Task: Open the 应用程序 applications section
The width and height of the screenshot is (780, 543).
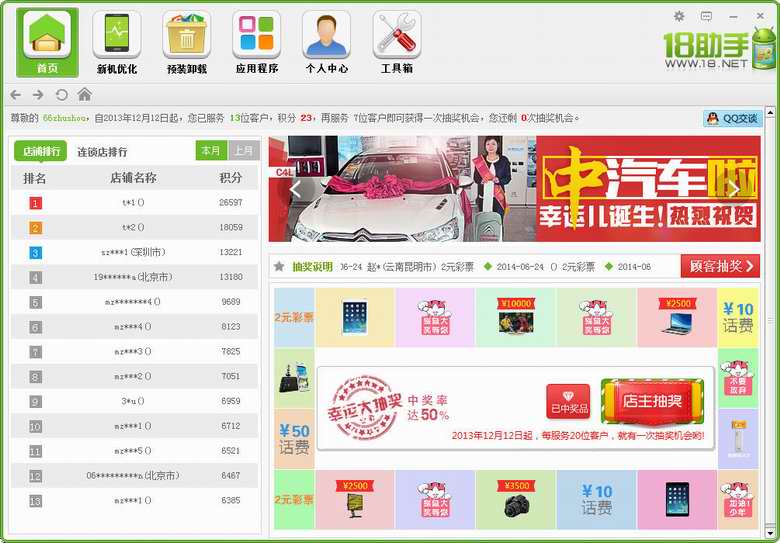Action: [257, 42]
